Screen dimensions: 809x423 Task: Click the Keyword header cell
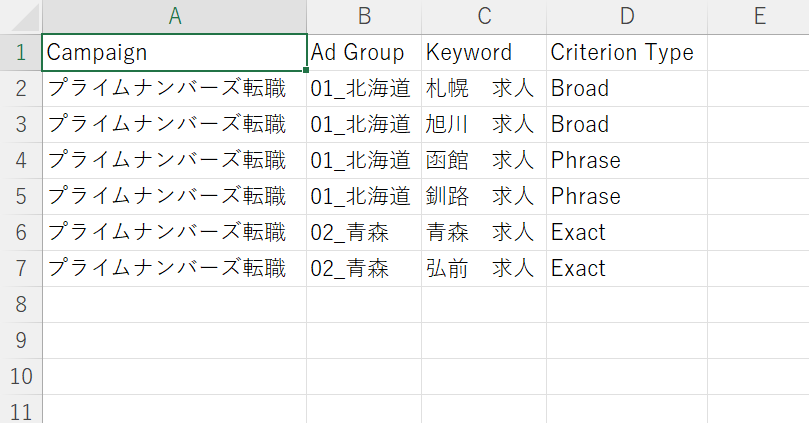484,53
